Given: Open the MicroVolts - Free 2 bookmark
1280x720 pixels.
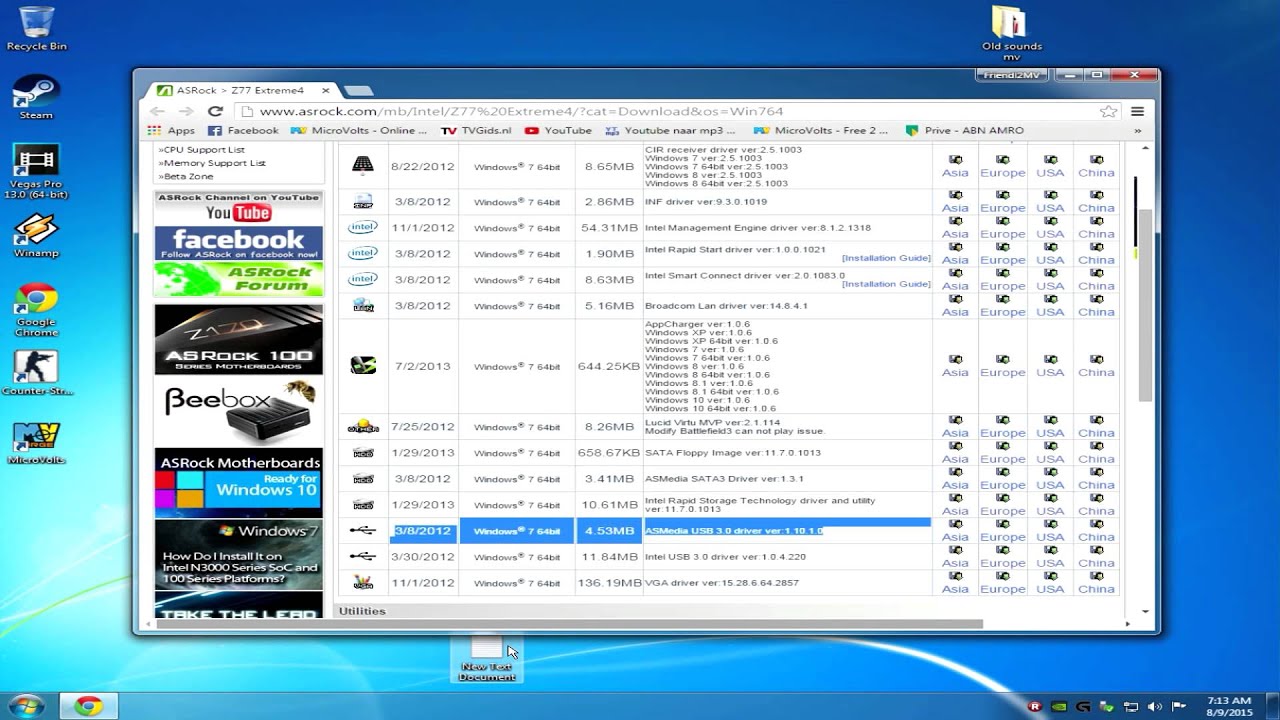Looking at the screenshot, I should 821,130.
